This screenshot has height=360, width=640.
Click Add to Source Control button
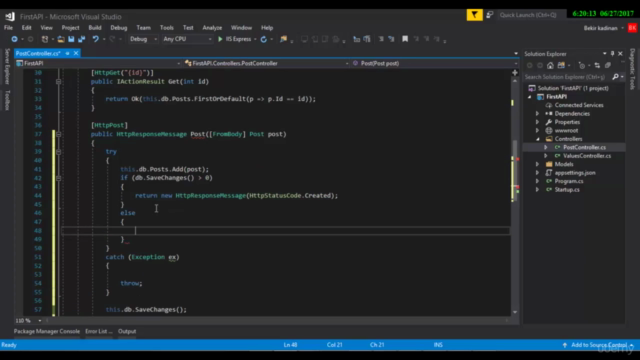598,345
